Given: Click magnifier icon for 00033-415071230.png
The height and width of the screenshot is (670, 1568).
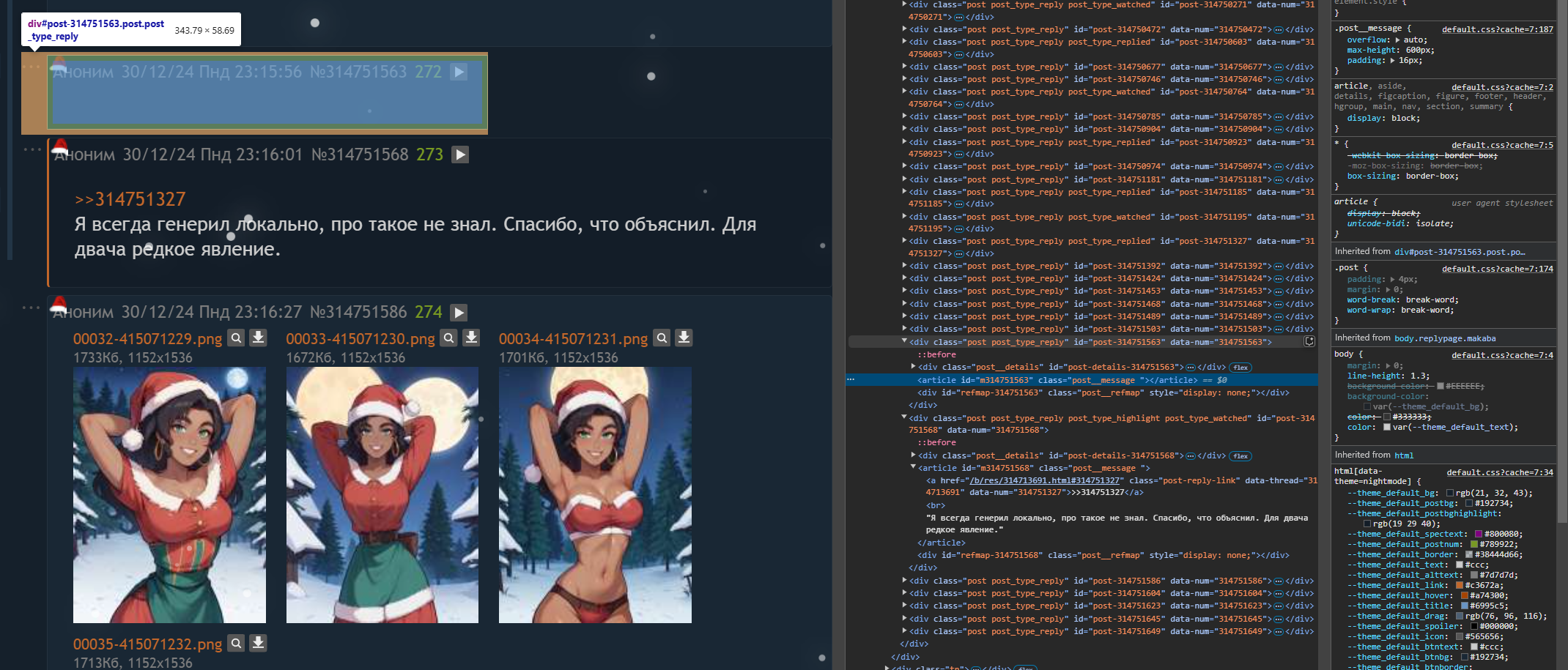Looking at the screenshot, I should [x=449, y=338].
